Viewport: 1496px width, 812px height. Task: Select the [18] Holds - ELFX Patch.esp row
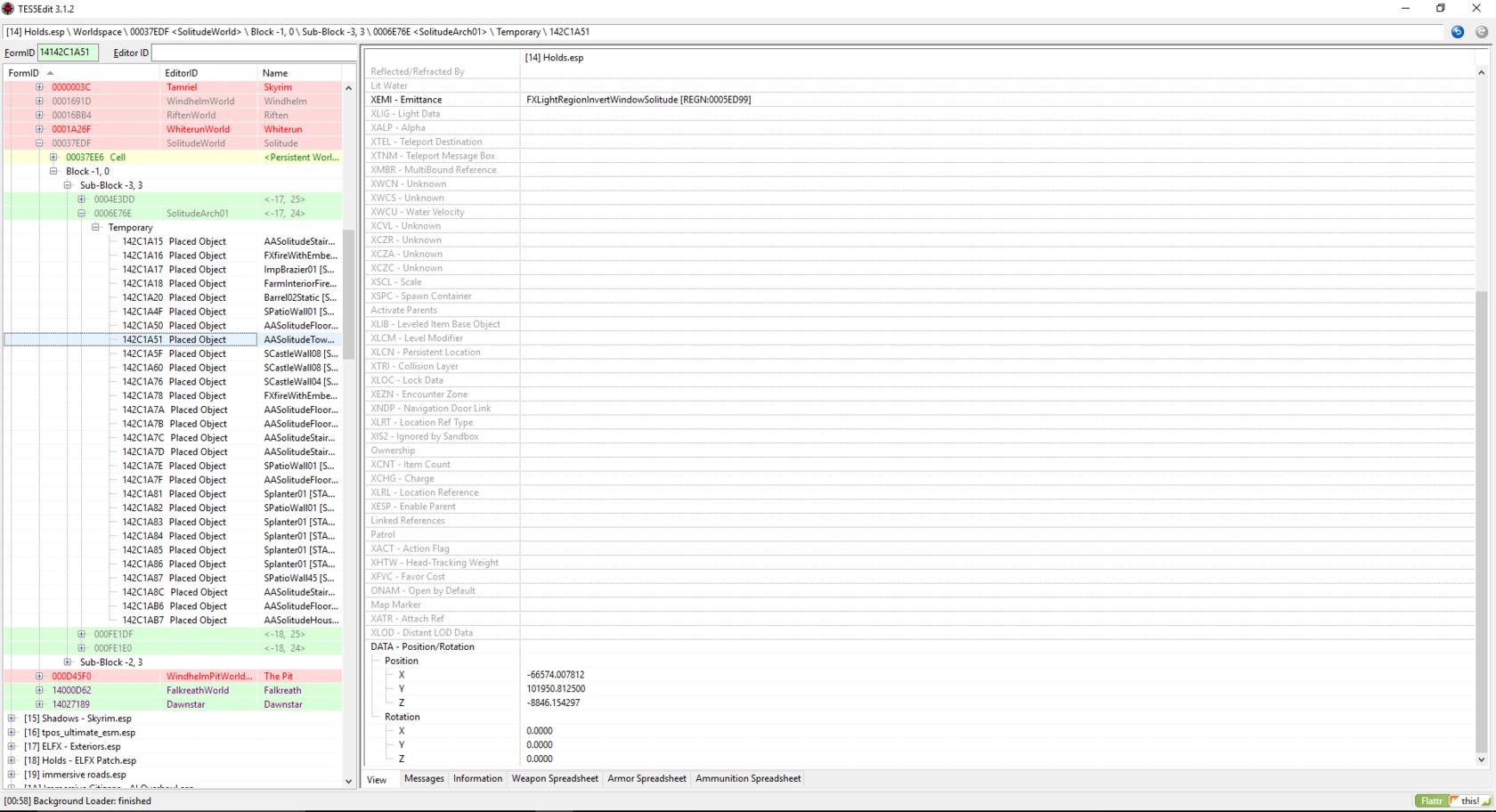[x=174, y=760]
